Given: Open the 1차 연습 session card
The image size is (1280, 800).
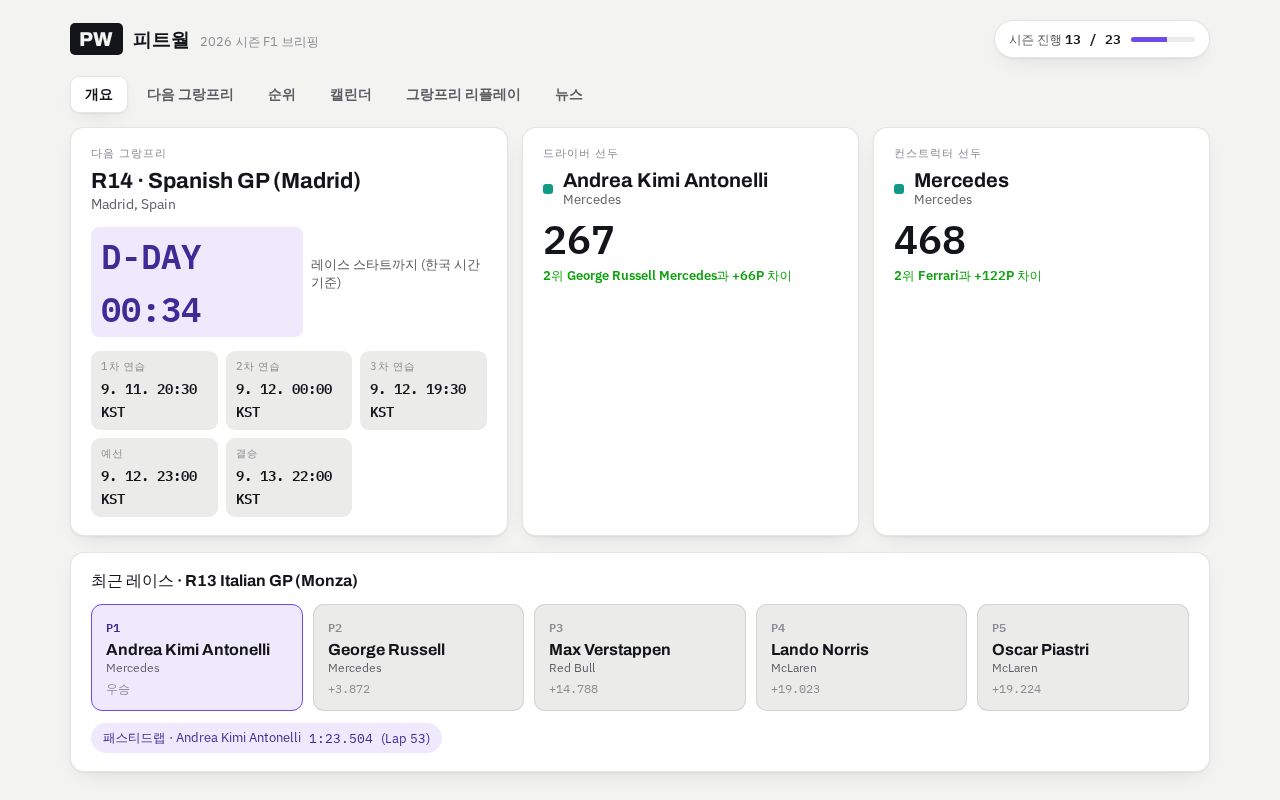Looking at the screenshot, I should tap(154, 390).
